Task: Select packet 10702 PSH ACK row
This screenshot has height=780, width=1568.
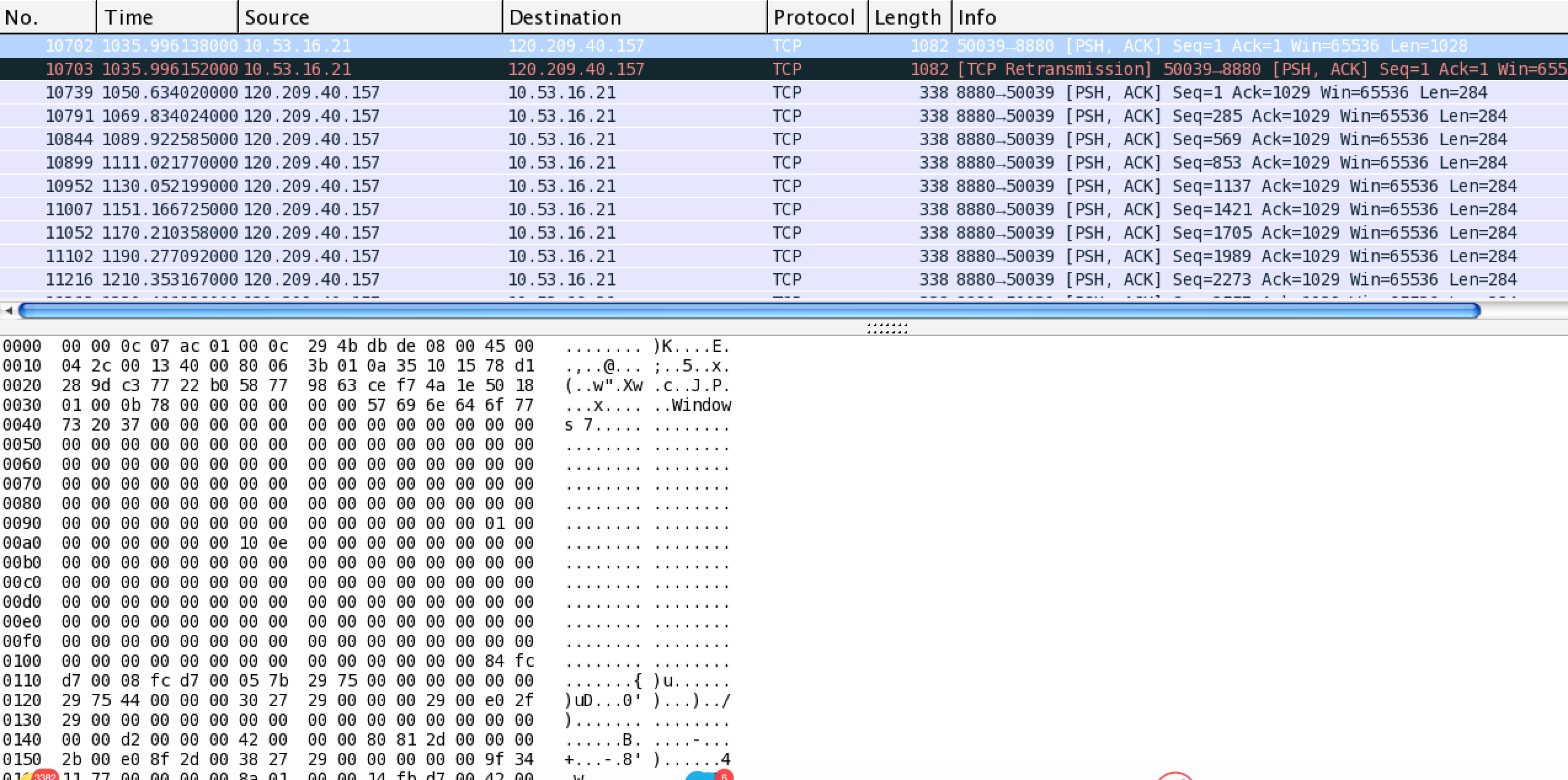Action: coord(784,45)
